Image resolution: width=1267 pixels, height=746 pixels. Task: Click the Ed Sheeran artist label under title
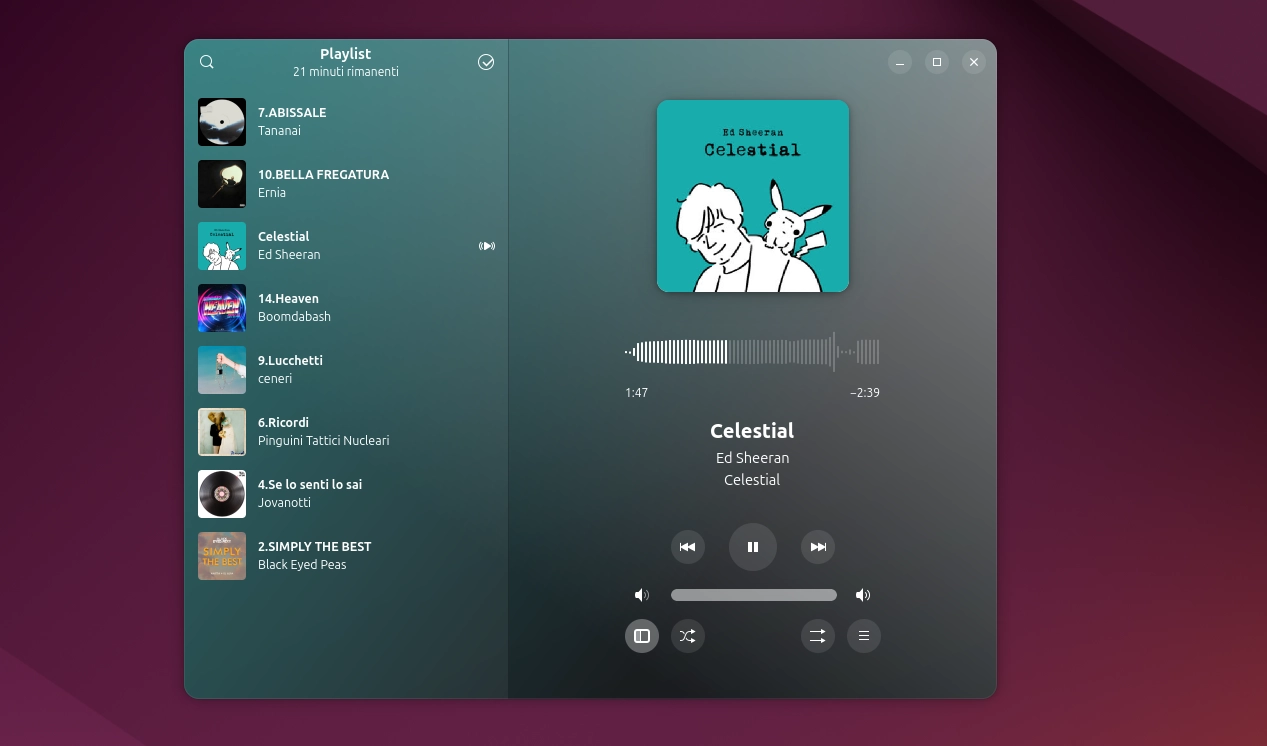pos(753,458)
